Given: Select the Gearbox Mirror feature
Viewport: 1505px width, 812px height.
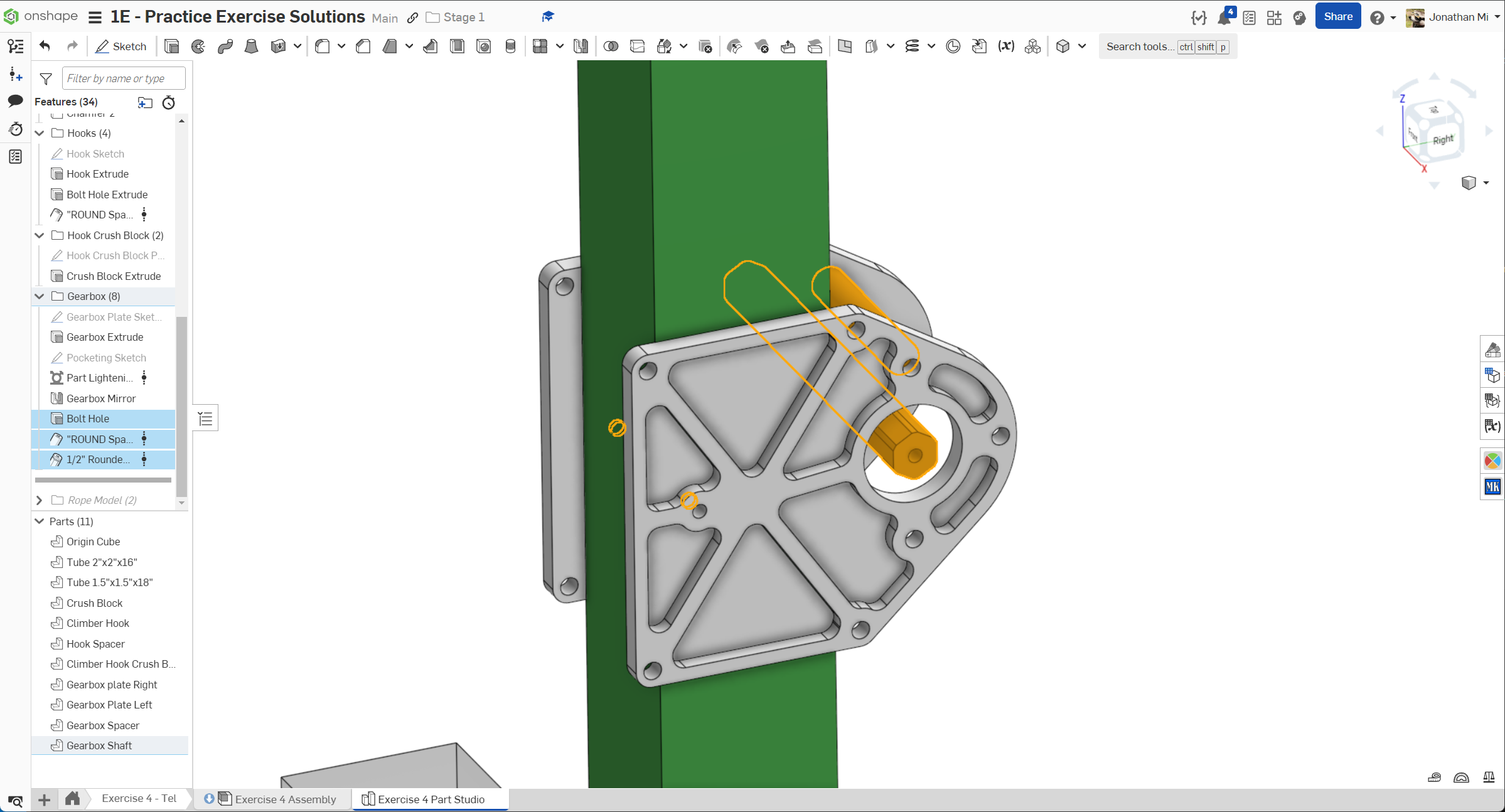Looking at the screenshot, I should [x=101, y=398].
